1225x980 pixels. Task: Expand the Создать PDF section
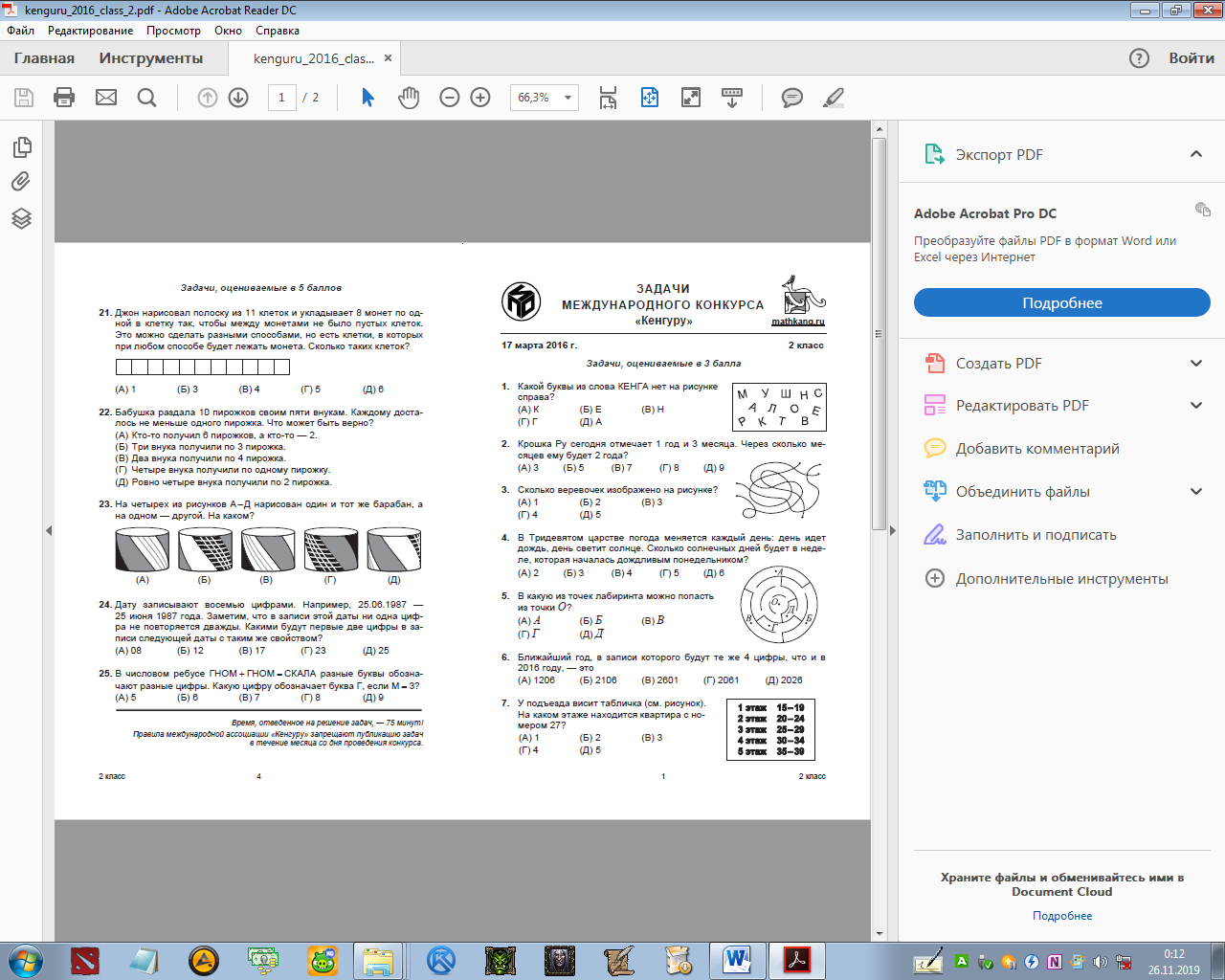[x=1196, y=363]
